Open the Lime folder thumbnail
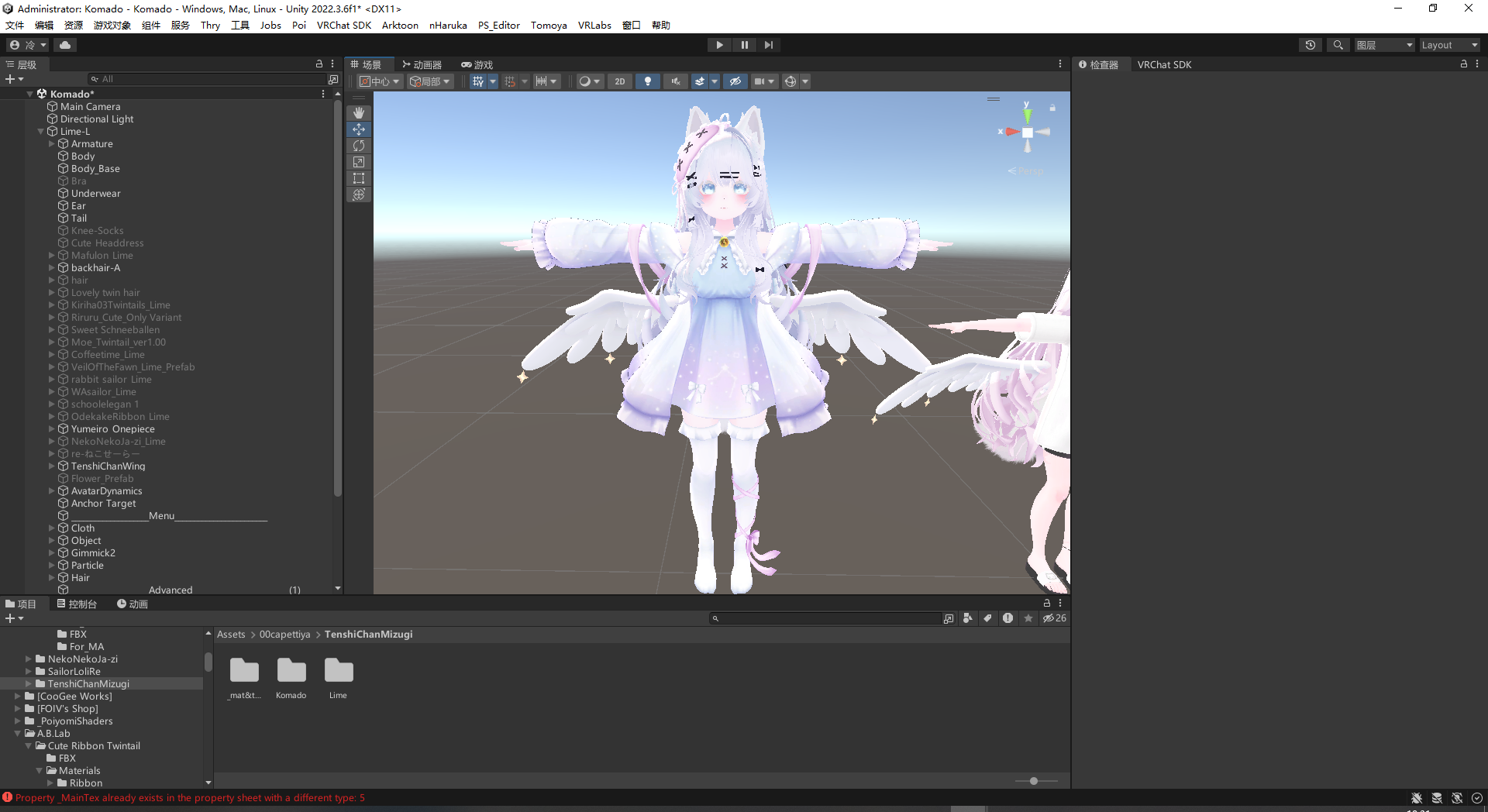Screen dimensions: 1488x812 click(338, 677)
